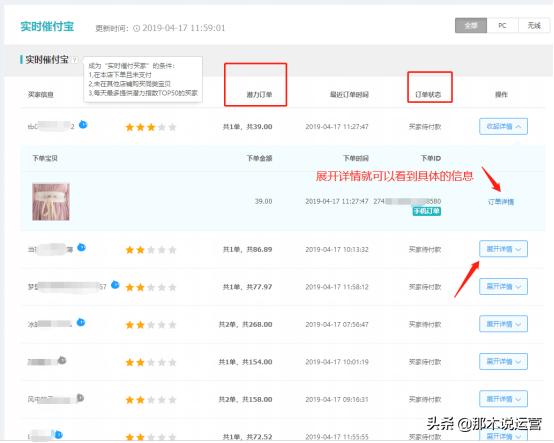
Task: Click the text 共1单, 共154.00
Action: (245, 362)
